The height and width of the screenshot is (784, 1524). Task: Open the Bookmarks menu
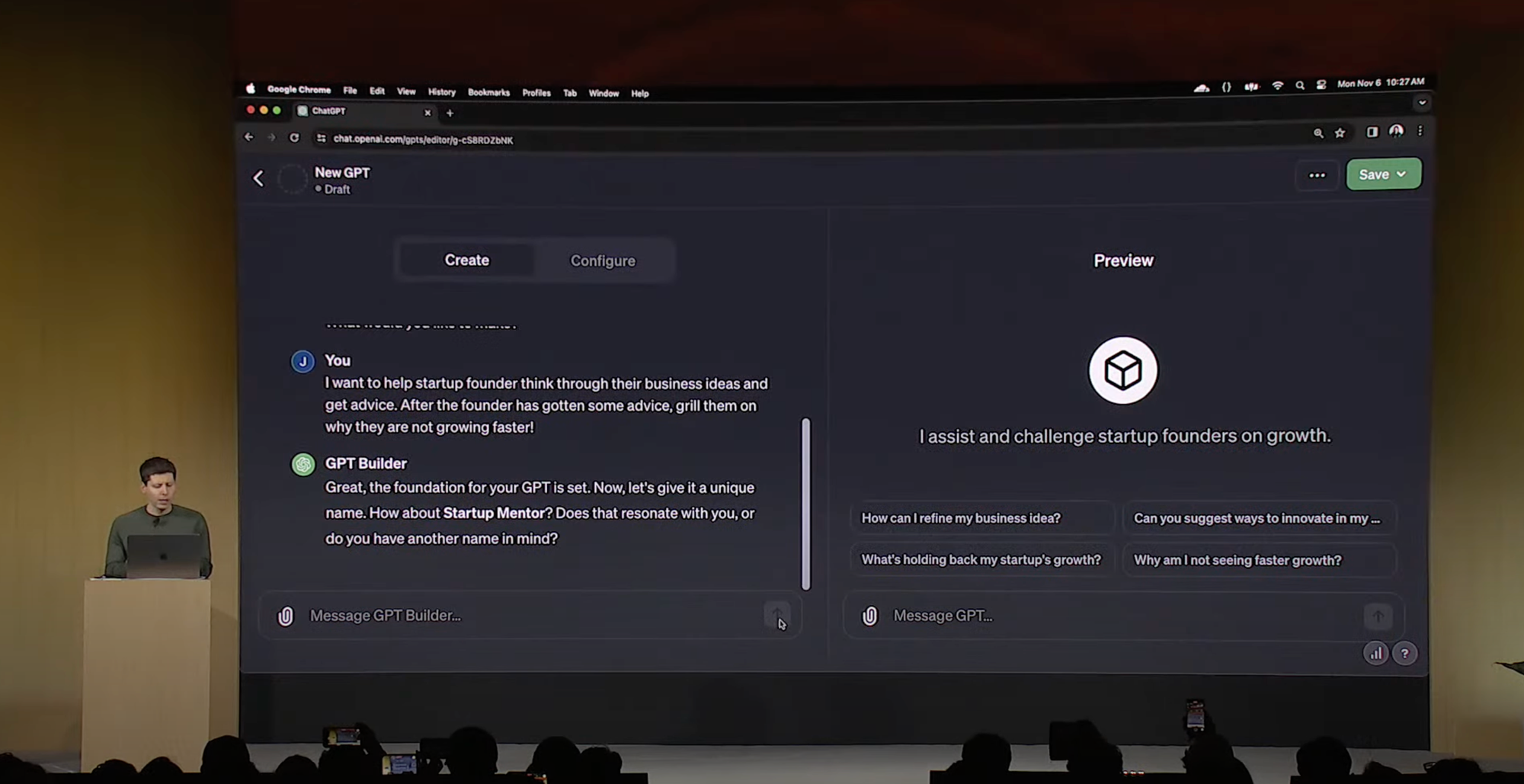pyautogui.click(x=488, y=92)
